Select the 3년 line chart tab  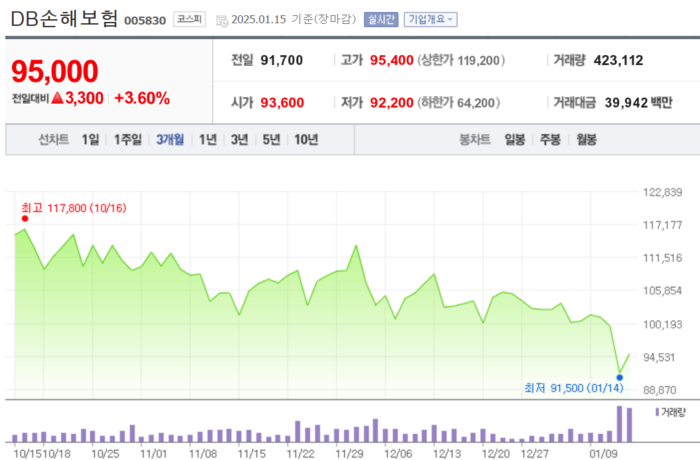(x=239, y=140)
